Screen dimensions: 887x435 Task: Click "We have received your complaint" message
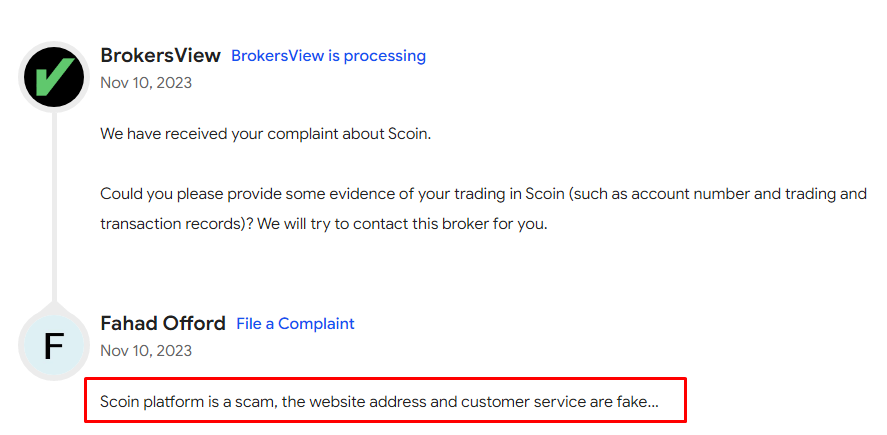pyautogui.click(x=265, y=133)
